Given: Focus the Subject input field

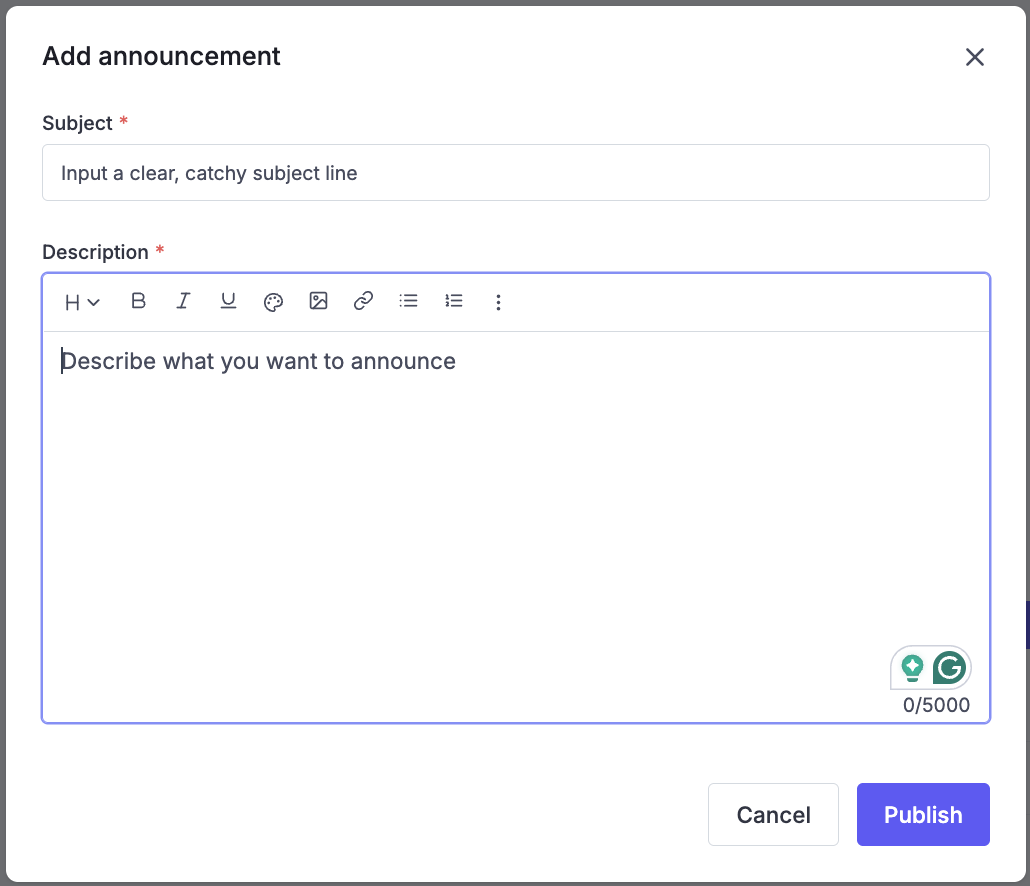Looking at the screenshot, I should [x=515, y=173].
